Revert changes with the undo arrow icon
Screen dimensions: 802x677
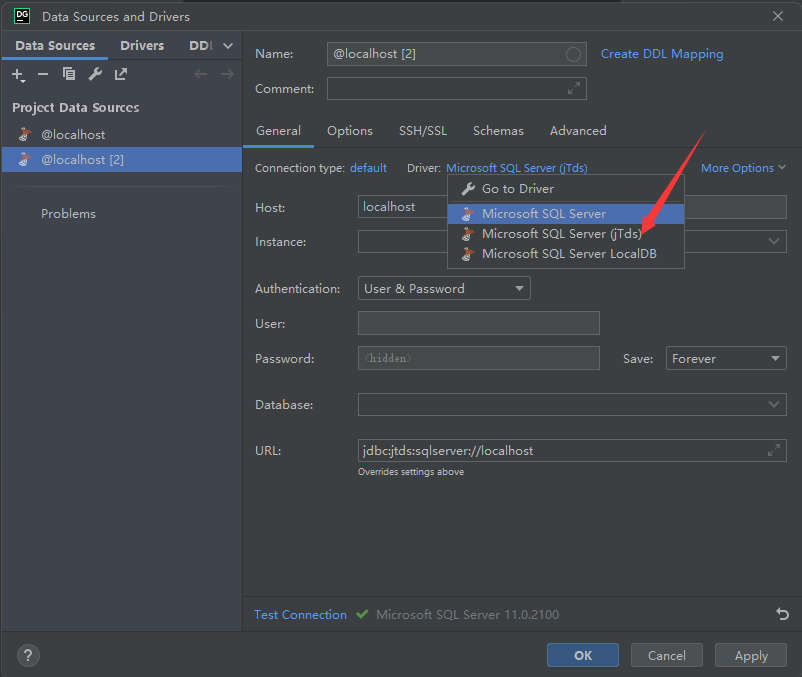click(x=782, y=614)
